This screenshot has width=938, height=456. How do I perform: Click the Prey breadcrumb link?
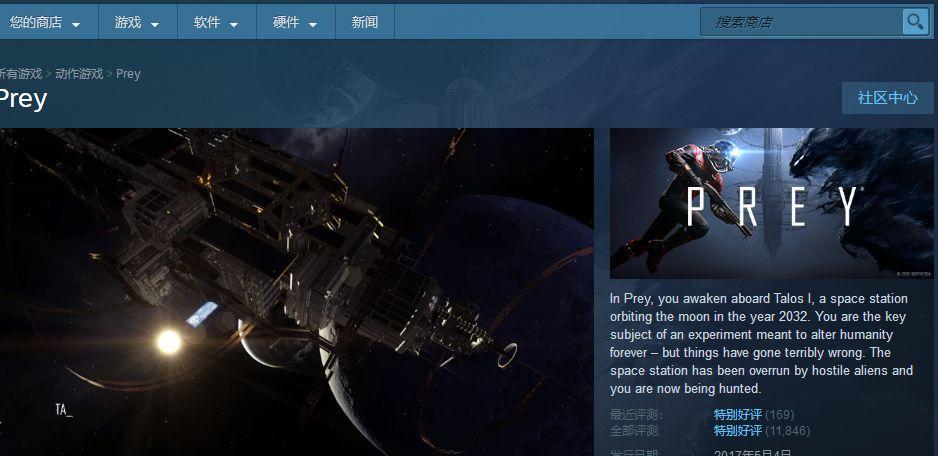click(128, 74)
